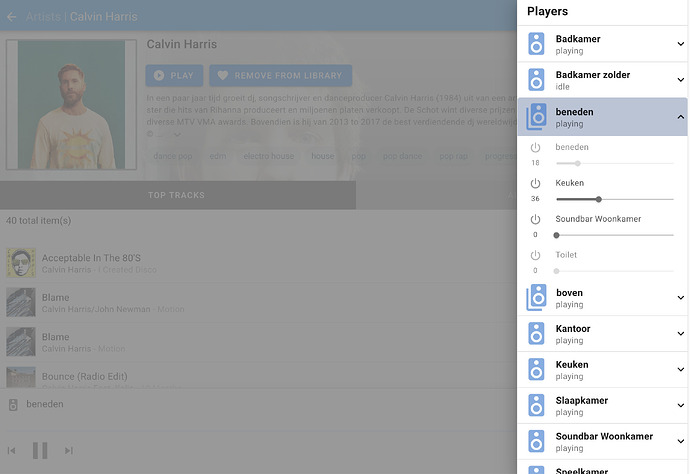Expand the artist biography chevron
This screenshot has width=690, height=474.
click(177, 134)
